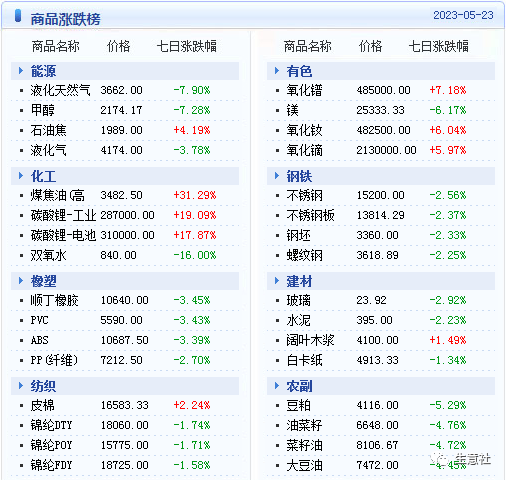Click the +31.29% change value
Viewport: 506px width, 480px height.
coord(195,195)
